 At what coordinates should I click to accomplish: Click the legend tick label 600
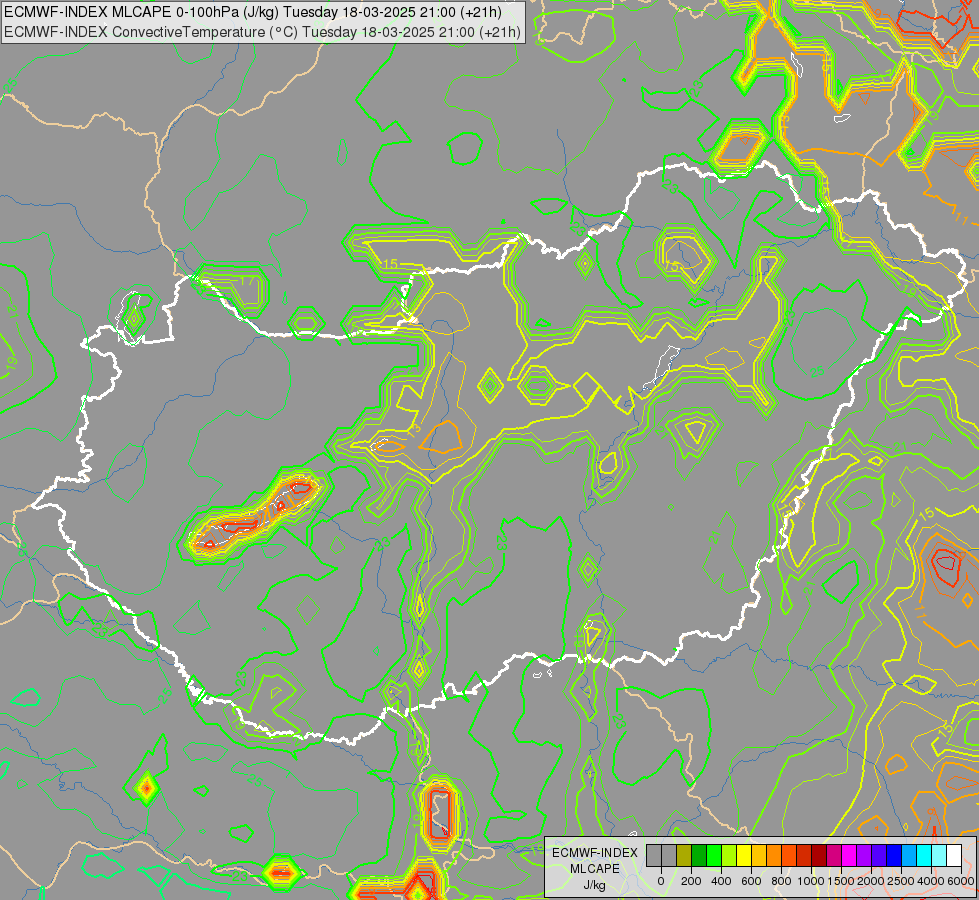tap(751, 881)
